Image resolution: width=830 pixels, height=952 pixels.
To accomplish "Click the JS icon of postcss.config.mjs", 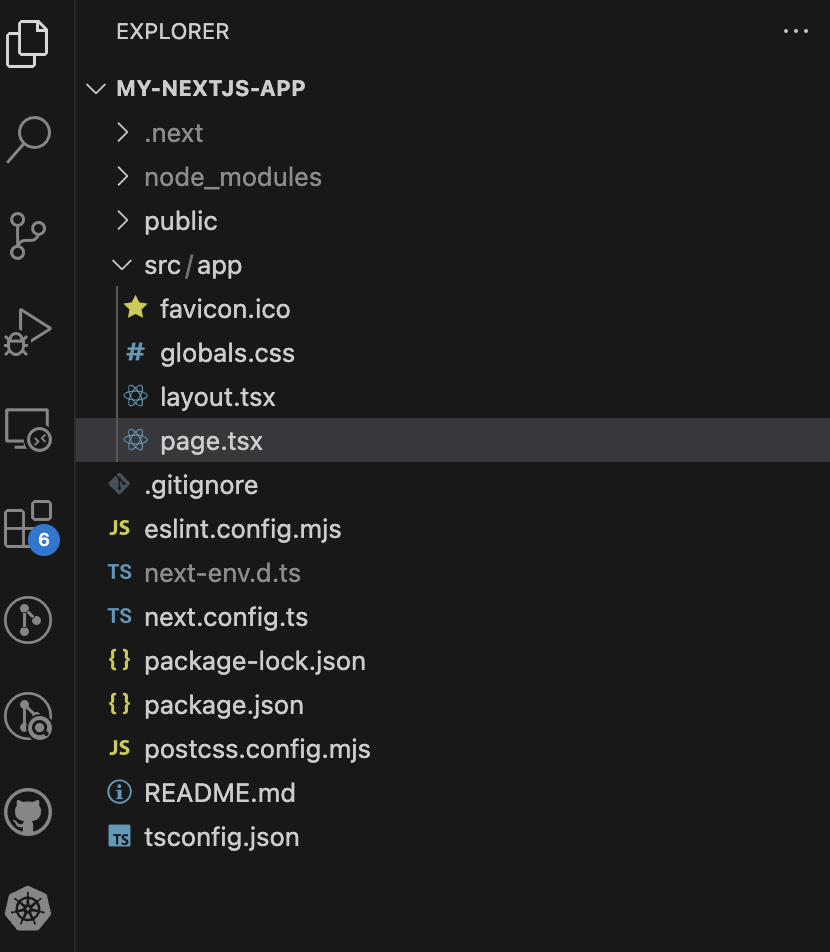I will [120, 748].
